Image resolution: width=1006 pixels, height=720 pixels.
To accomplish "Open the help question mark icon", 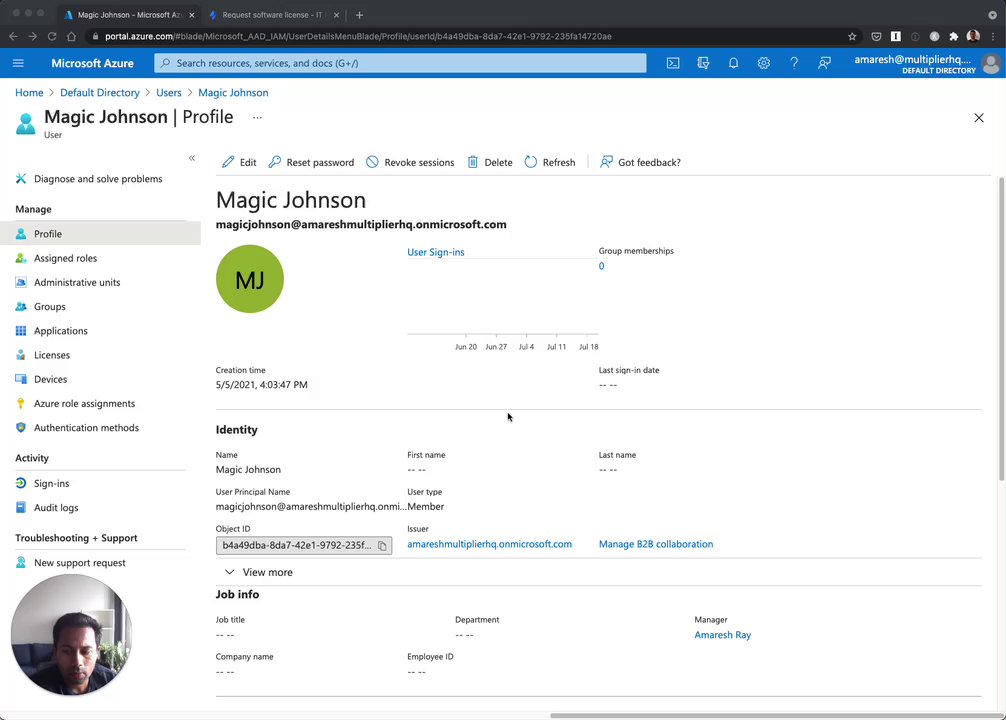I will 794,63.
